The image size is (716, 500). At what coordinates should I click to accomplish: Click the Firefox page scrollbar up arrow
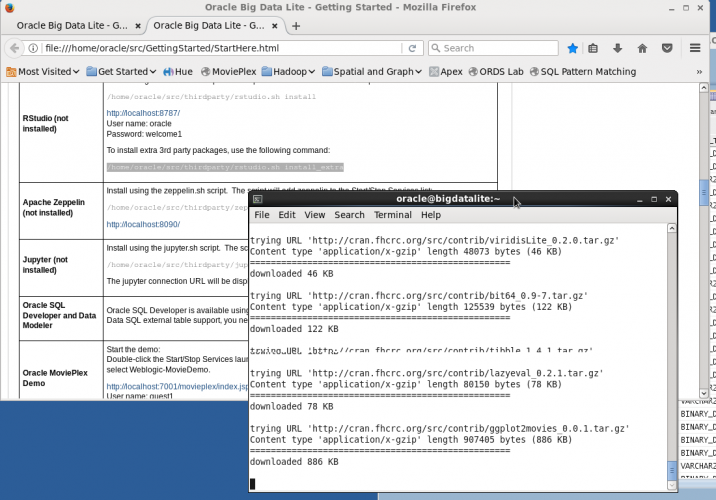[x=704, y=87]
